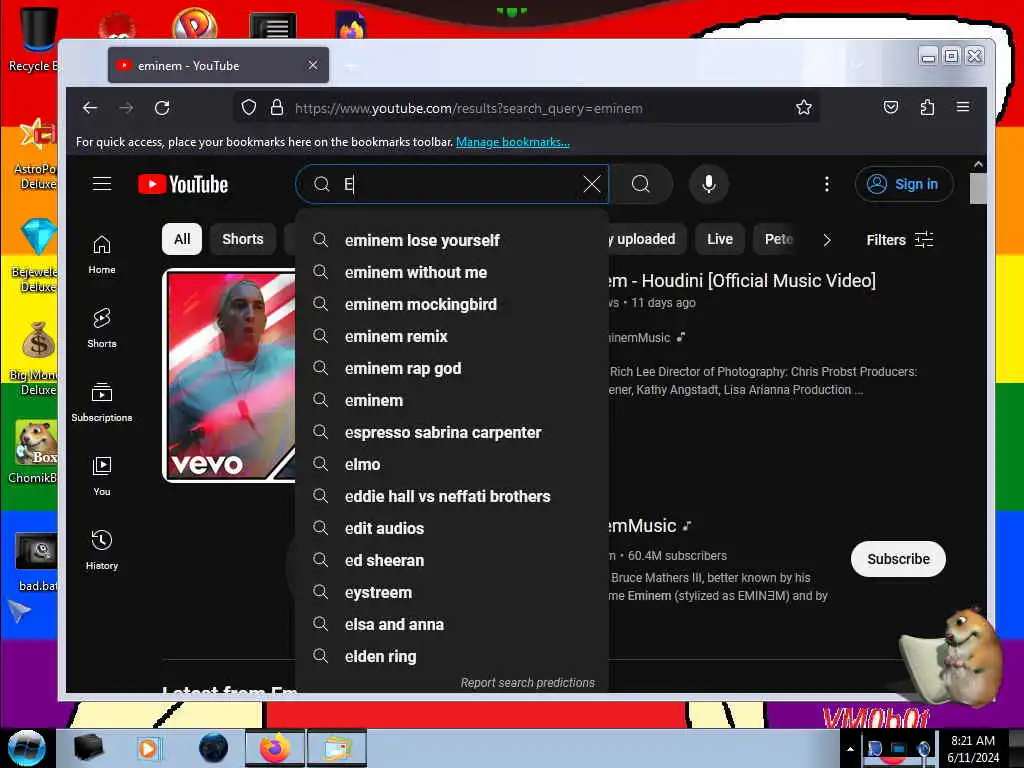The width and height of the screenshot is (1024, 768).
Task: Open the Extensions puzzle icon
Action: tap(927, 107)
